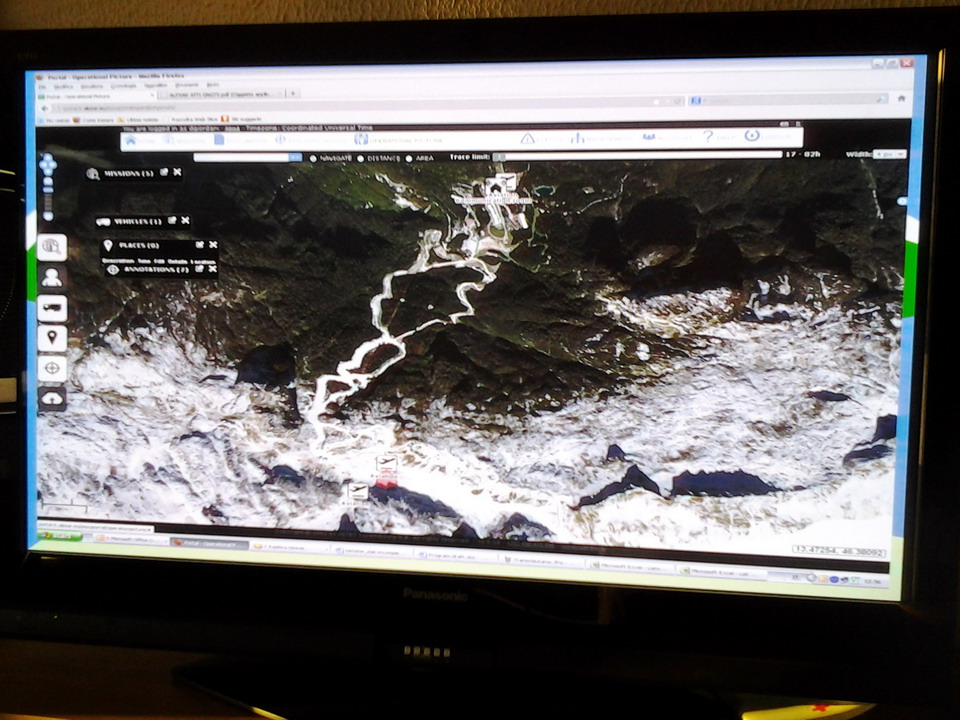The image size is (960, 720).
Task: Click the Logout power button
Action: (x=752, y=137)
